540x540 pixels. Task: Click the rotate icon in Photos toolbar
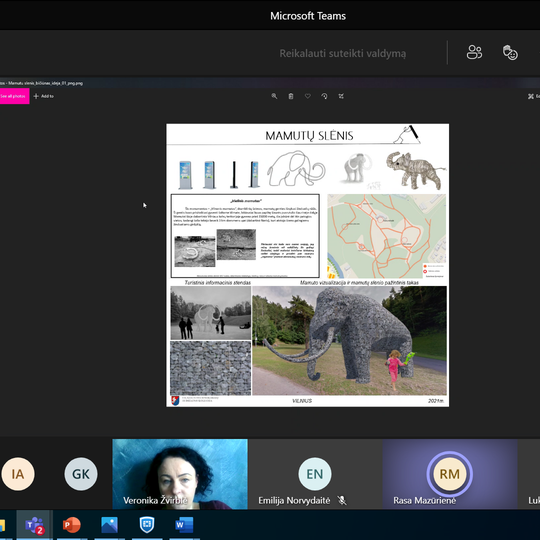[x=324, y=96]
